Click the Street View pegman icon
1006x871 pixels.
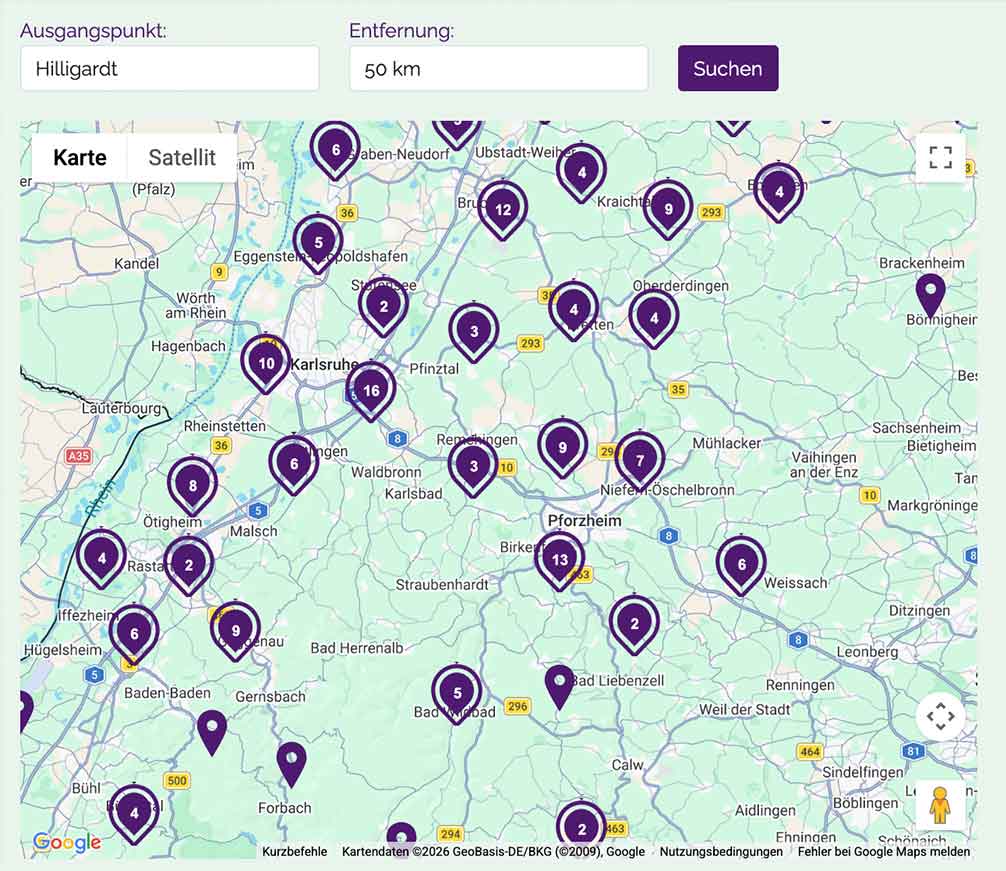(940, 805)
